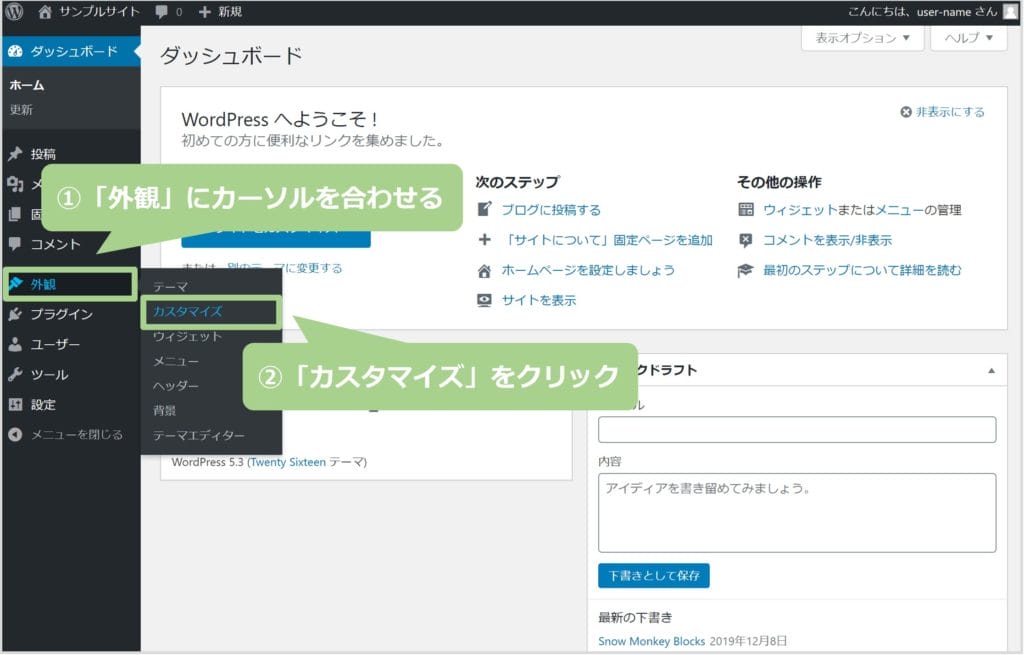Click the monitor icon beside サイトを表示
Image resolution: width=1024 pixels, height=655 pixels.
[484, 300]
